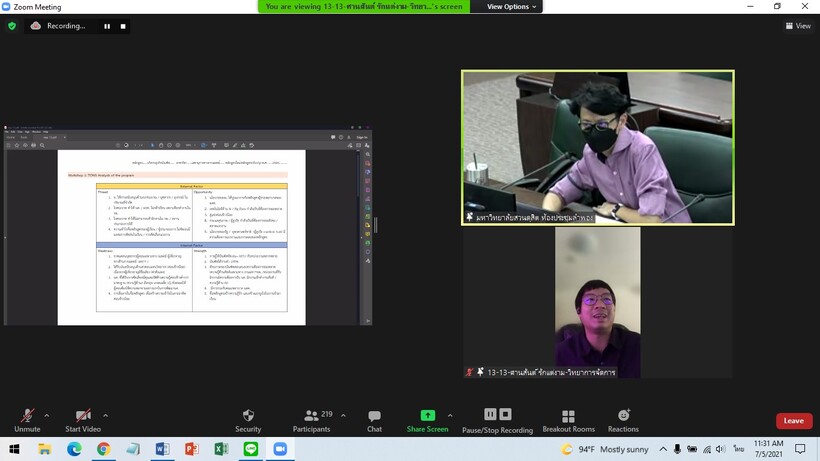Open Microsoft Edge from the taskbar
Screen dimensions: 820x461
[x=74, y=449]
